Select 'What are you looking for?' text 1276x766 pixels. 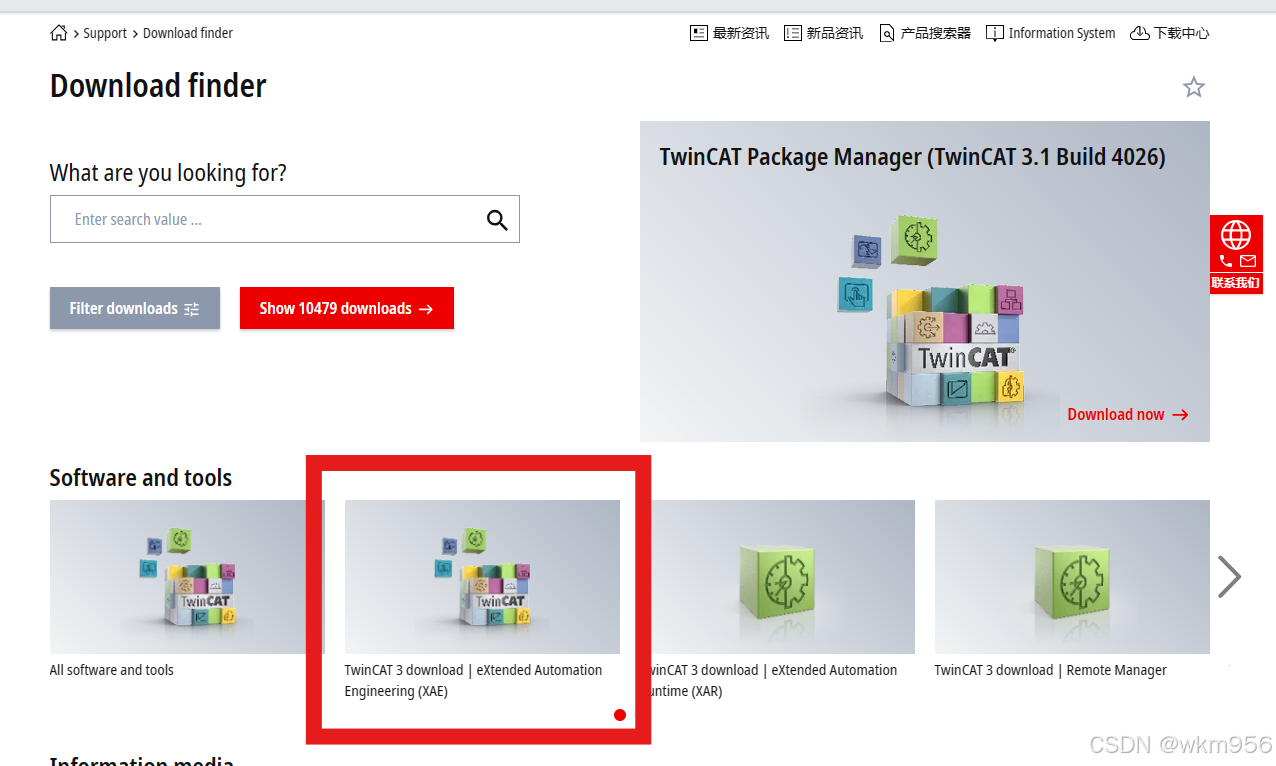tap(168, 173)
